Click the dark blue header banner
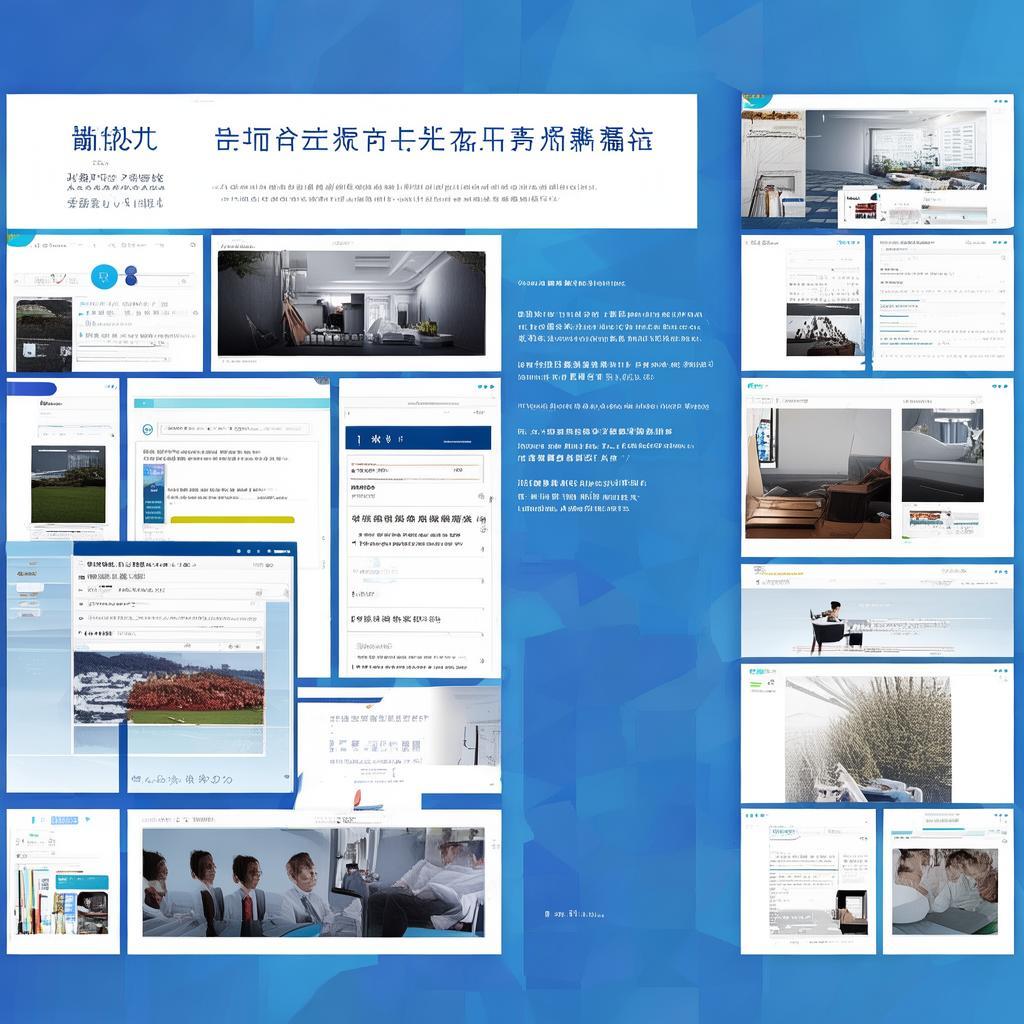The height and width of the screenshot is (1024, 1024). click(x=418, y=438)
